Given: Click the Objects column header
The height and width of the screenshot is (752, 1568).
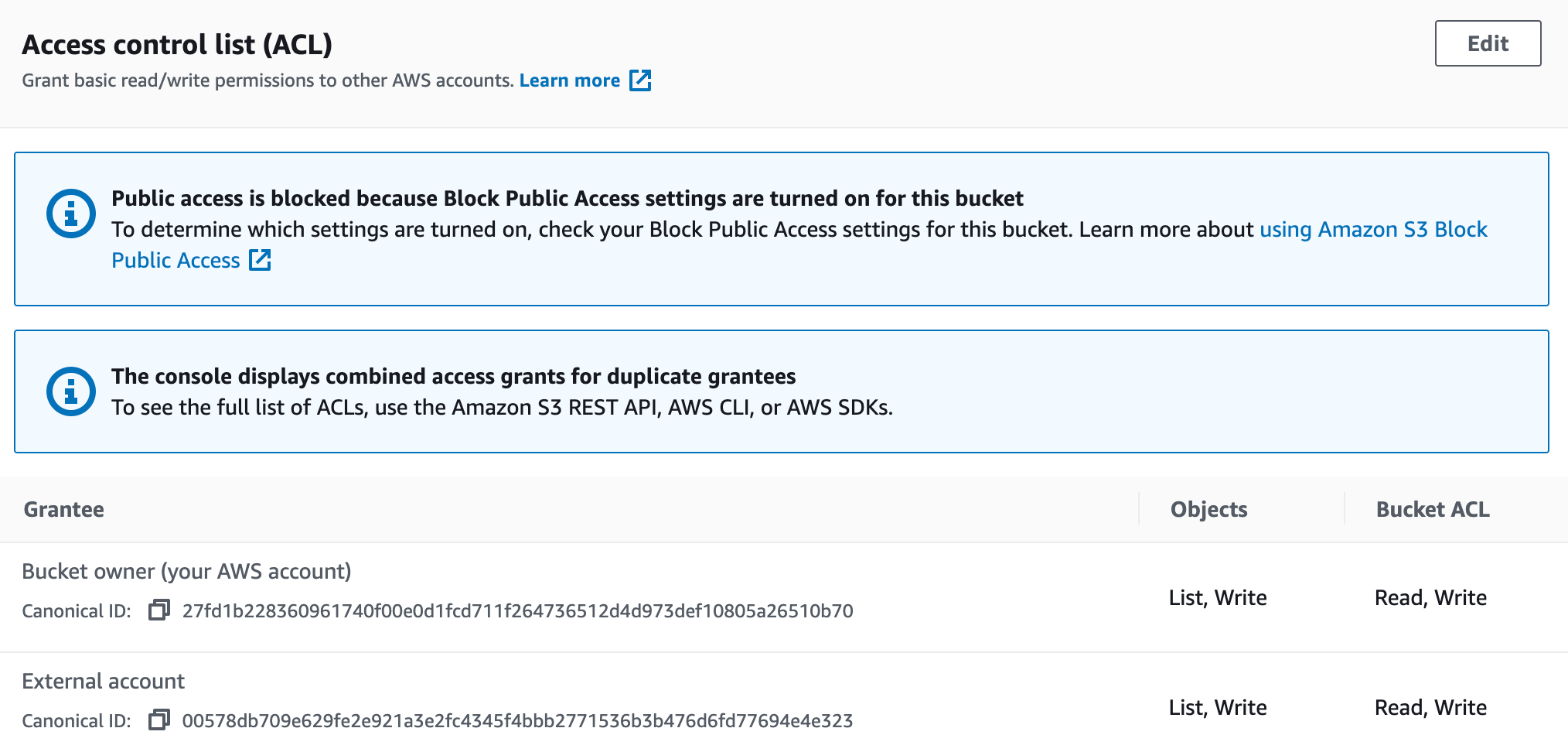Looking at the screenshot, I should pos(1208,509).
